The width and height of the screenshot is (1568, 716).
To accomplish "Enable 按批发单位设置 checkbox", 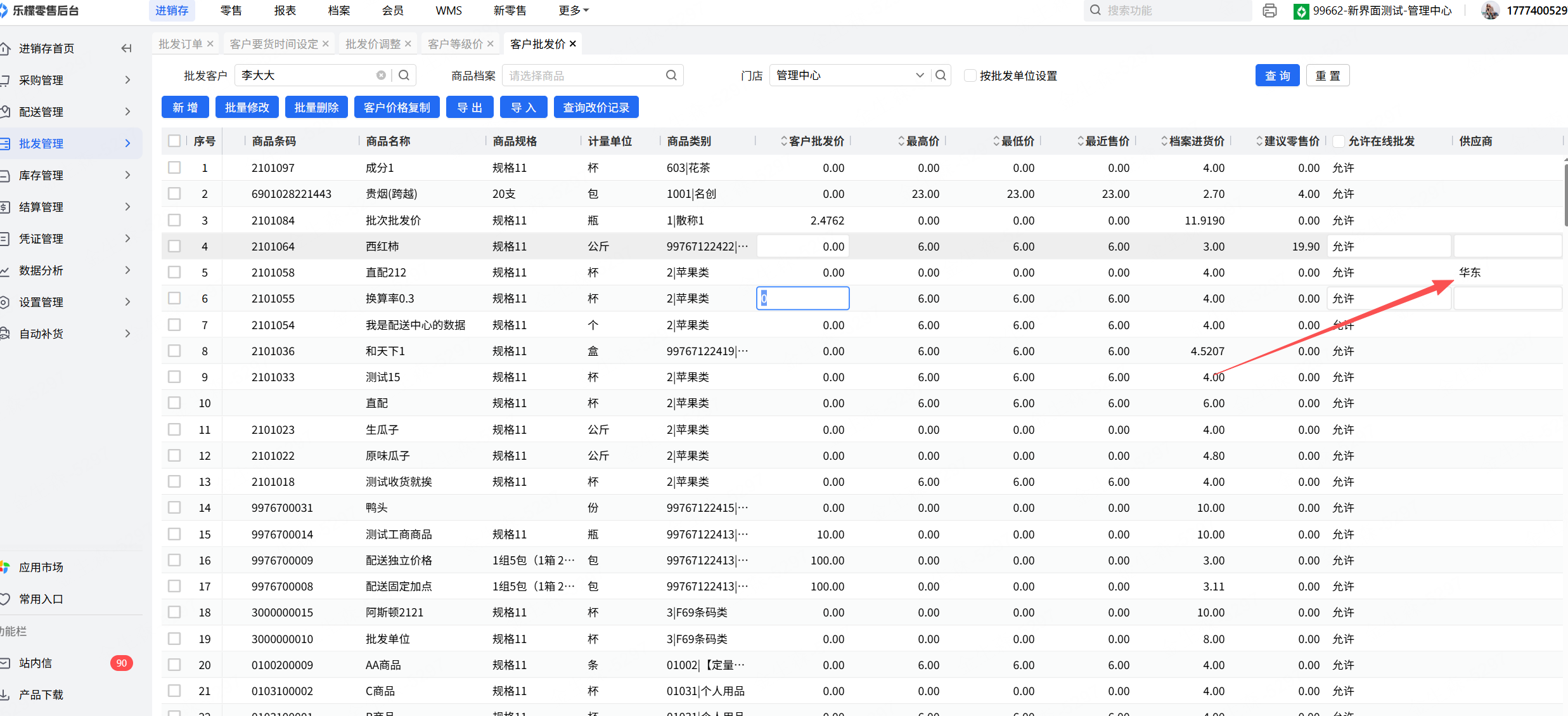I will point(970,75).
